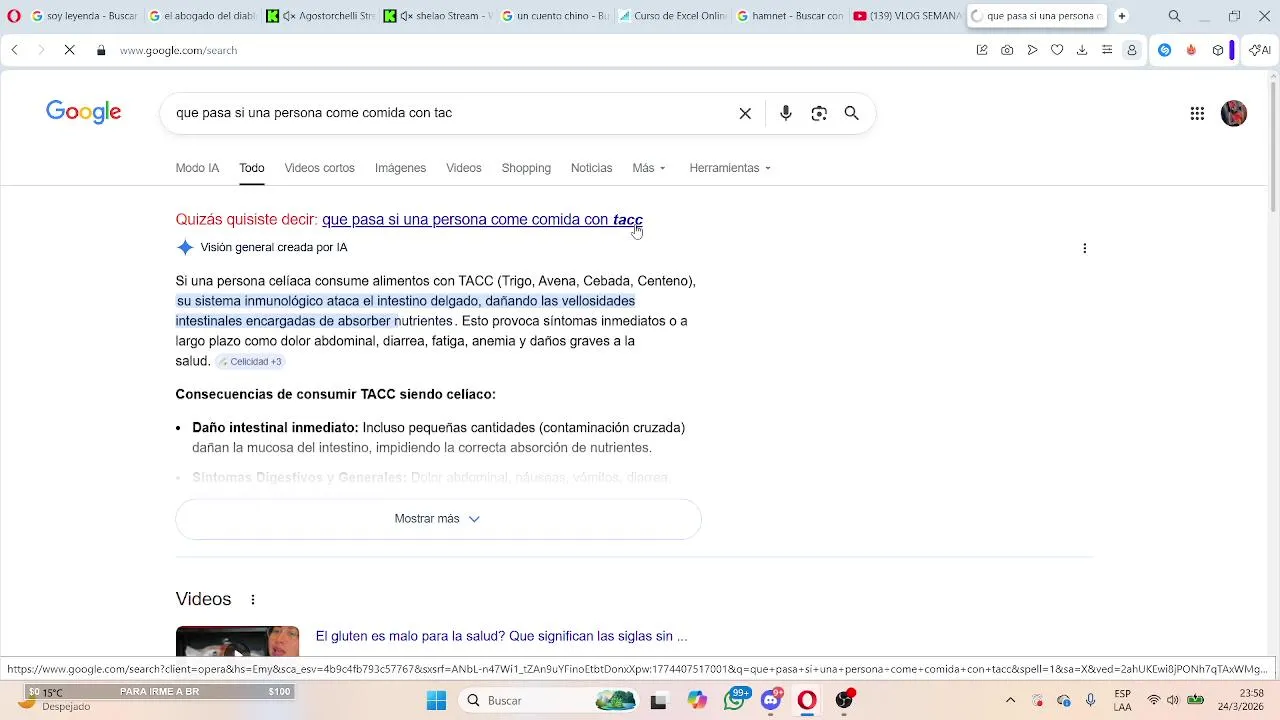Open a new browser tab

click(1122, 16)
